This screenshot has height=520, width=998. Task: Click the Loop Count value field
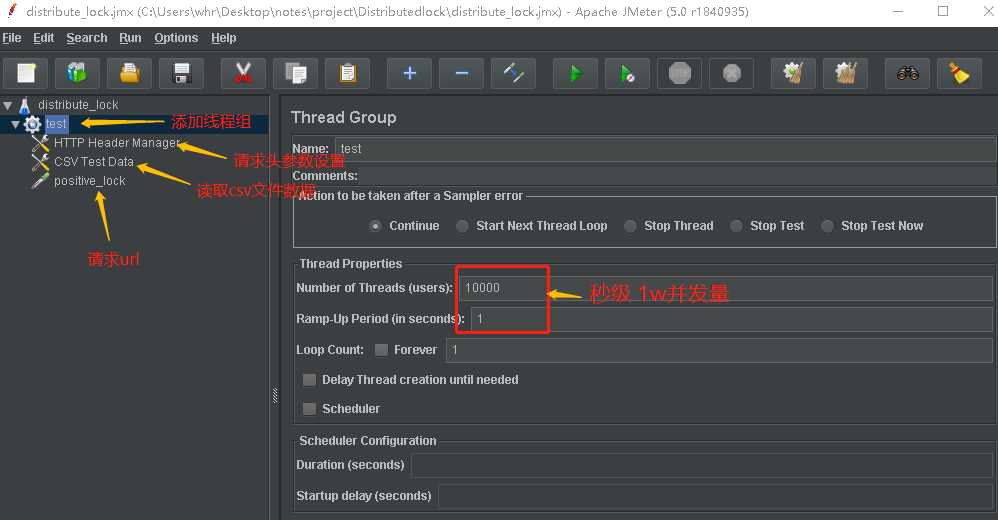tap(719, 350)
